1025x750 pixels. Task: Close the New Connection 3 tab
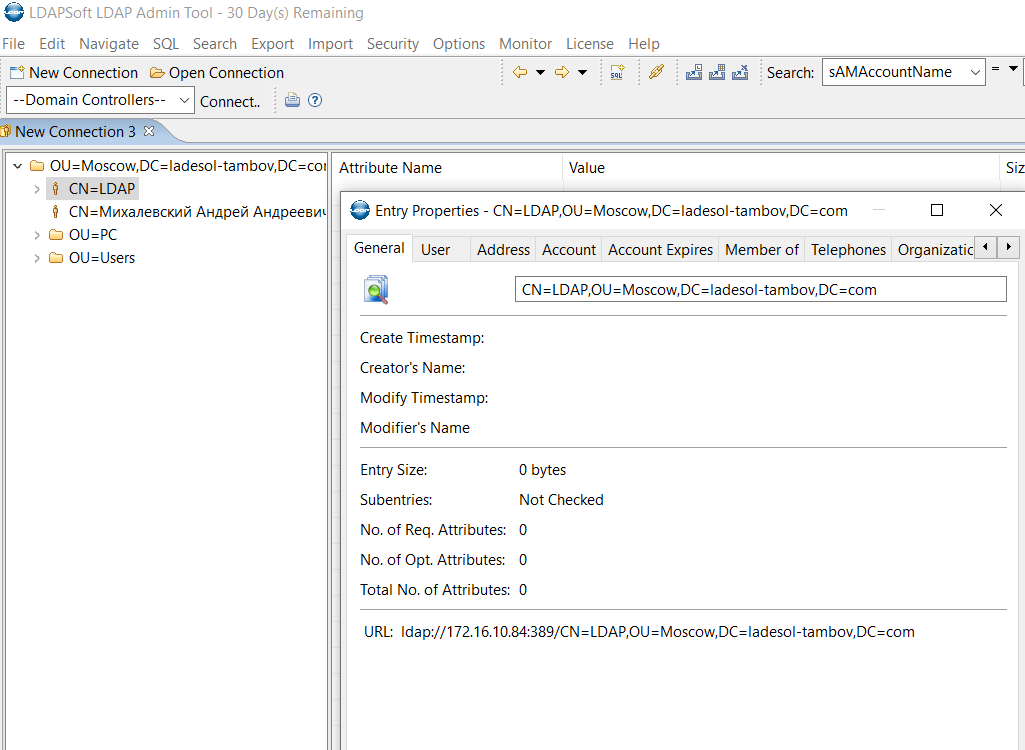tap(149, 131)
